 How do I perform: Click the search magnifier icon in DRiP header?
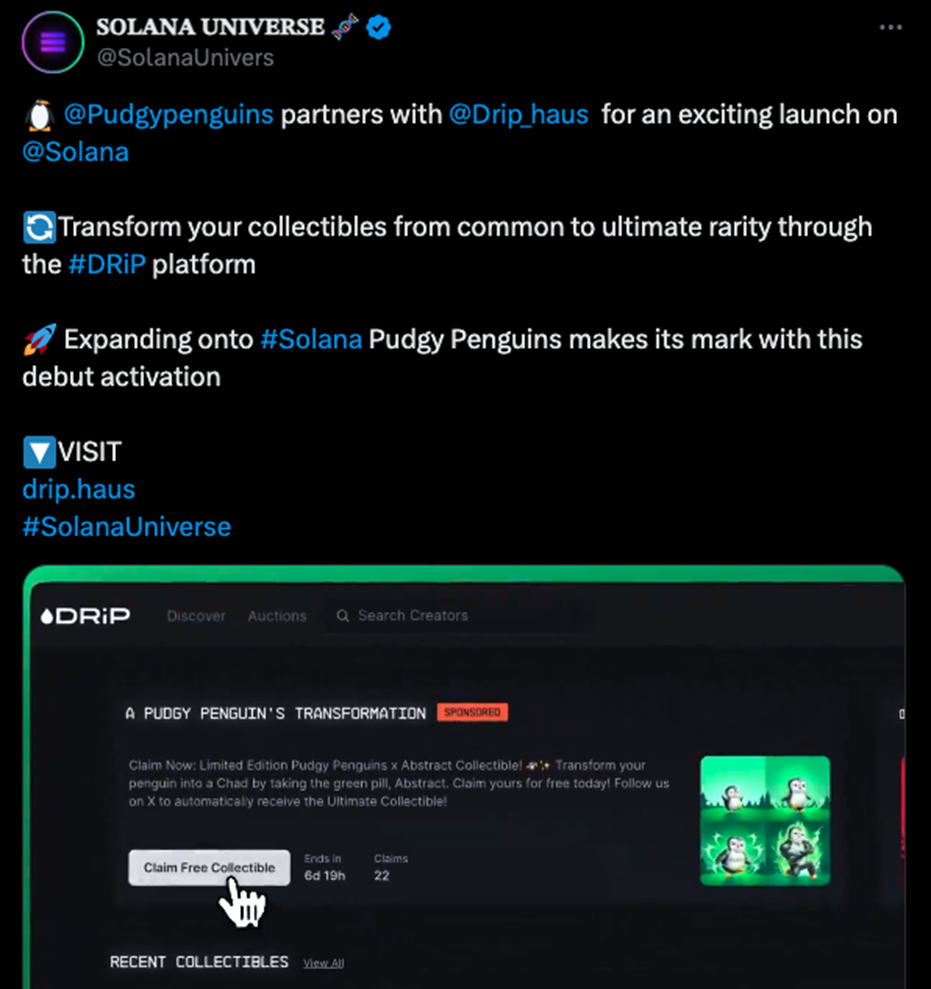(343, 616)
